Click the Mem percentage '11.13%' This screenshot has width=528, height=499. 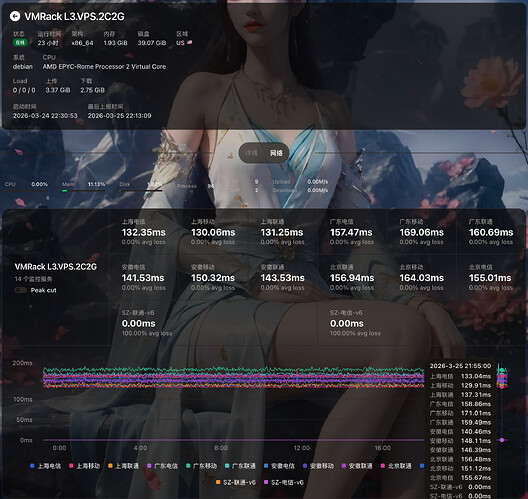(97, 184)
